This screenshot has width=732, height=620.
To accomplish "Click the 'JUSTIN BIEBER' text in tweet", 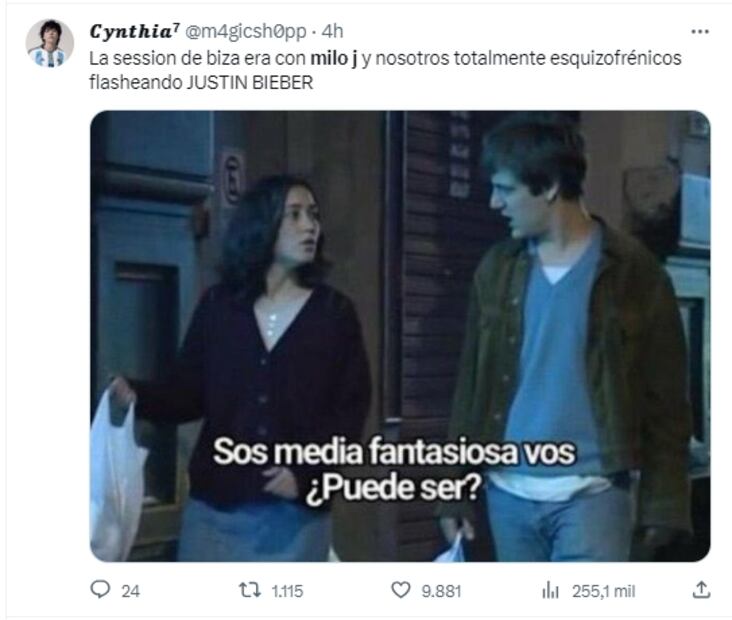I will [250, 83].
